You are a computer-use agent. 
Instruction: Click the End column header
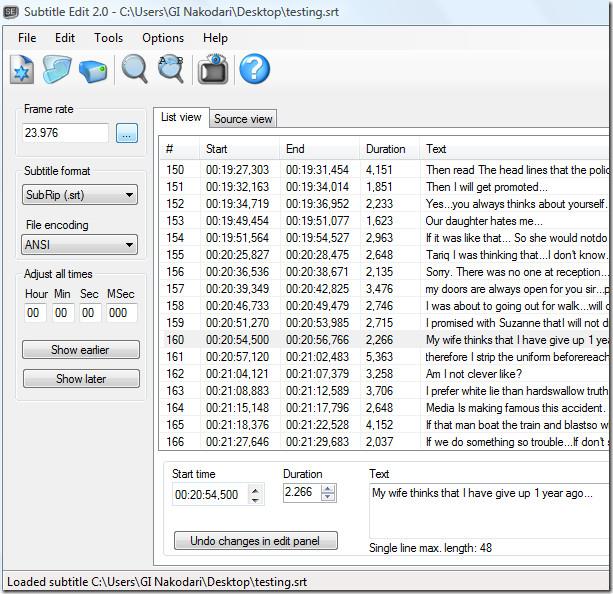click(320, 149)
